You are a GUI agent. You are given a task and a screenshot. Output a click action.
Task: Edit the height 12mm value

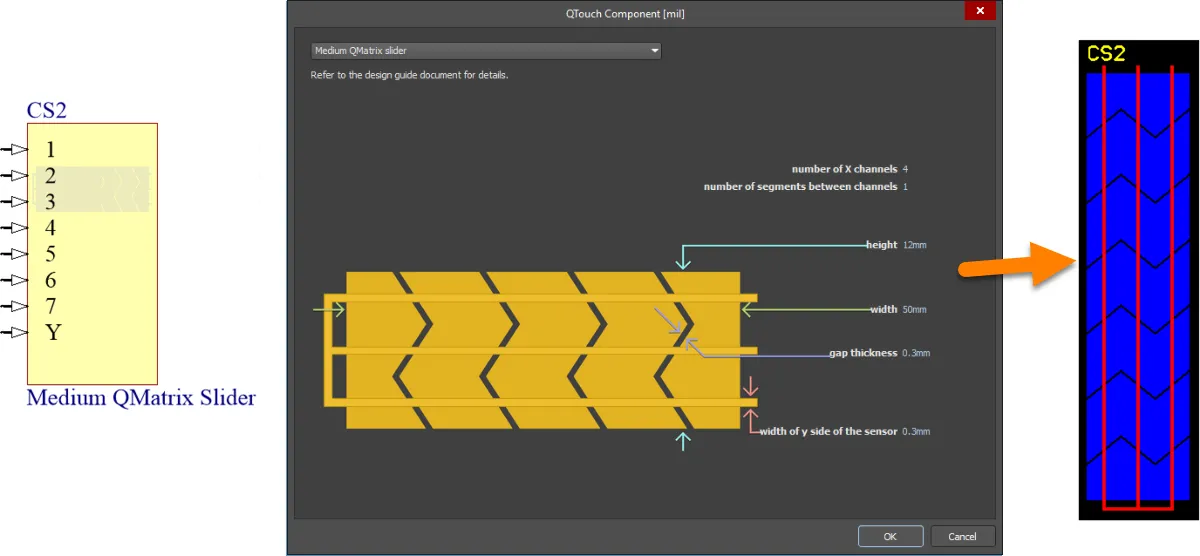(914, 244)
